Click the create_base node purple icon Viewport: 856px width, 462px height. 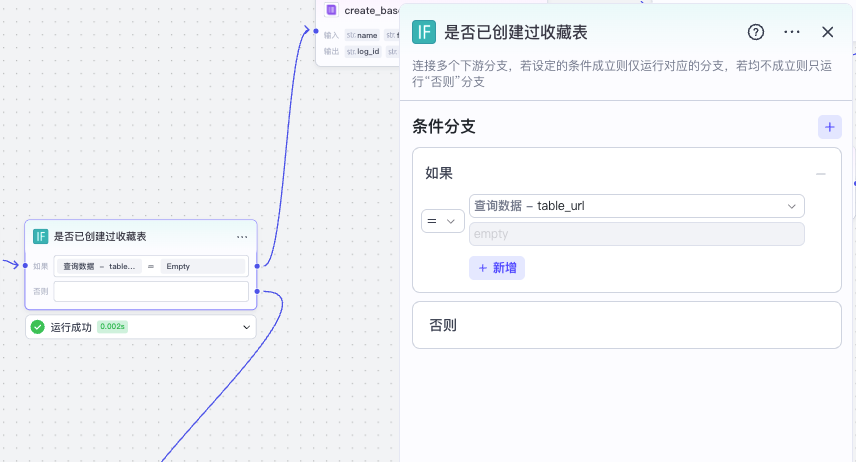point(332,10)
